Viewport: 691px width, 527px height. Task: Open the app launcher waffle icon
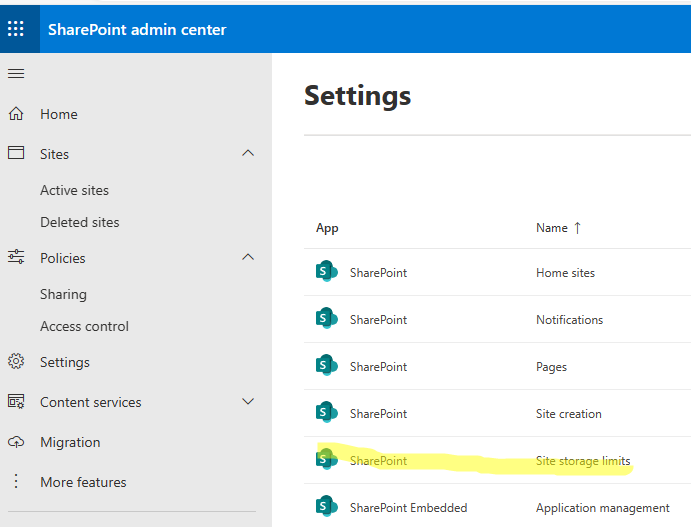pyautogui.click(x=16, y=29)
